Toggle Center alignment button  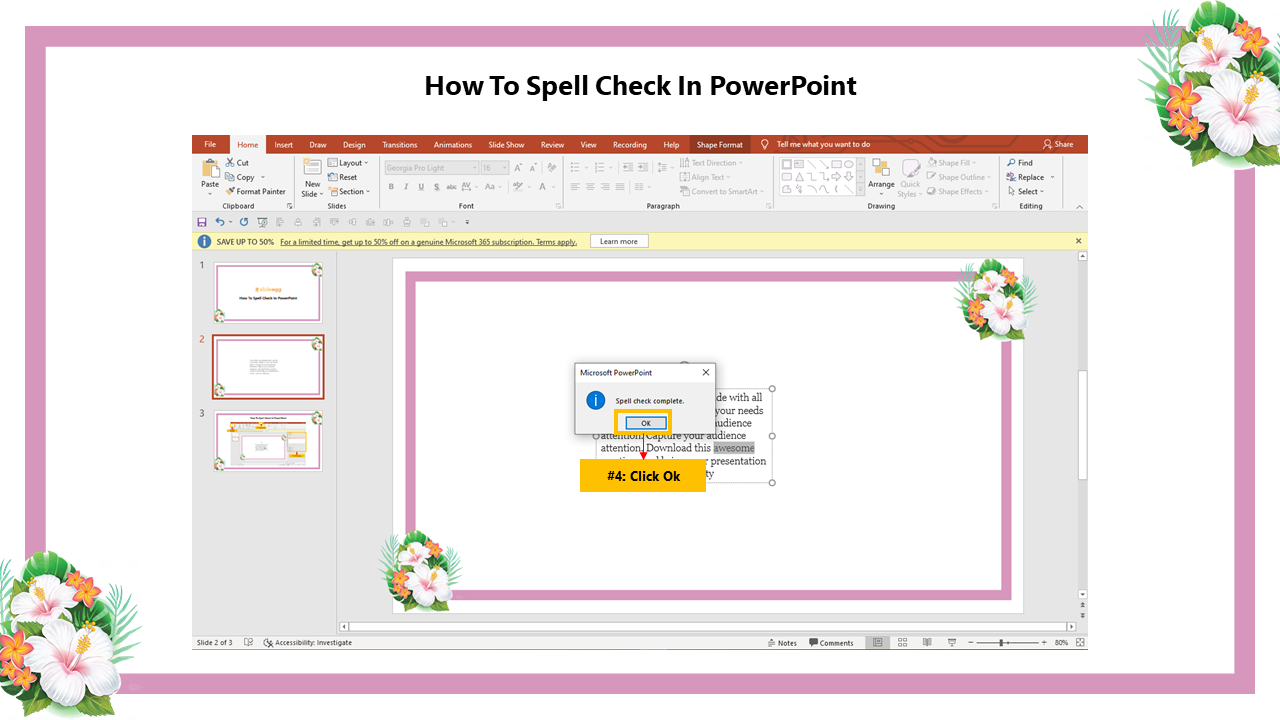click(x=590, y=187)
